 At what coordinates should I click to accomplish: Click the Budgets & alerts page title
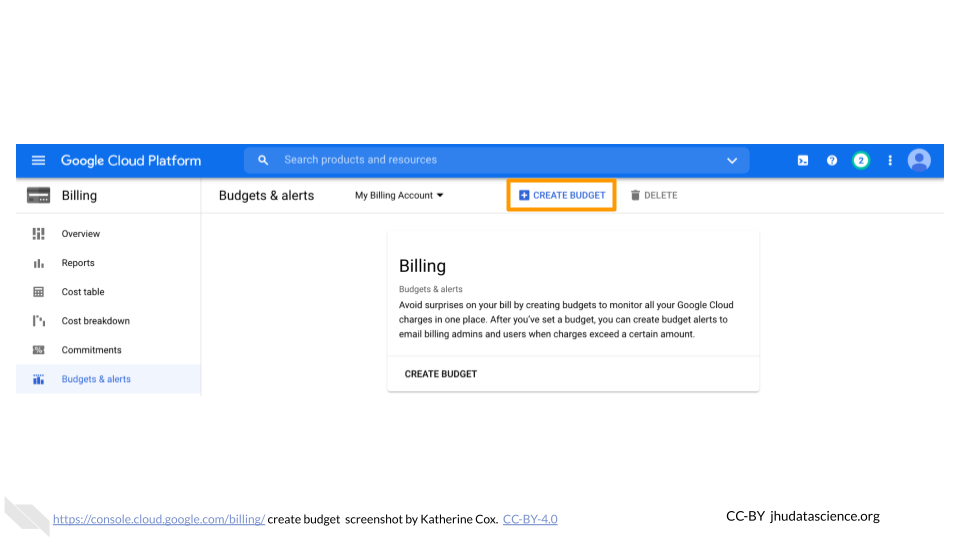click(266, 195)
